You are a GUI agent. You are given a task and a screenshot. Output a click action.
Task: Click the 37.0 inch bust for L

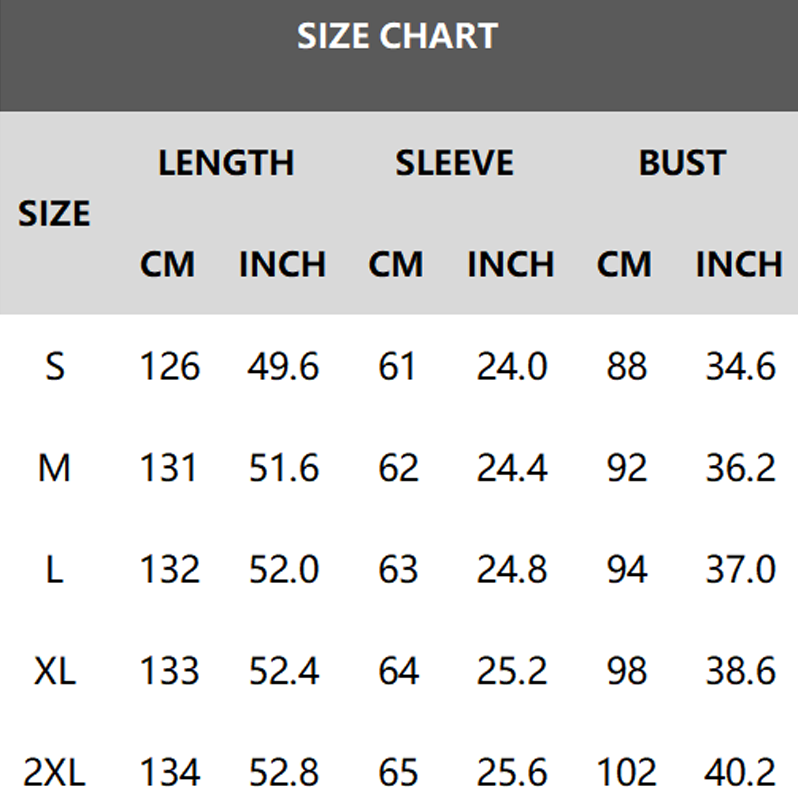[x=740, y=570]
